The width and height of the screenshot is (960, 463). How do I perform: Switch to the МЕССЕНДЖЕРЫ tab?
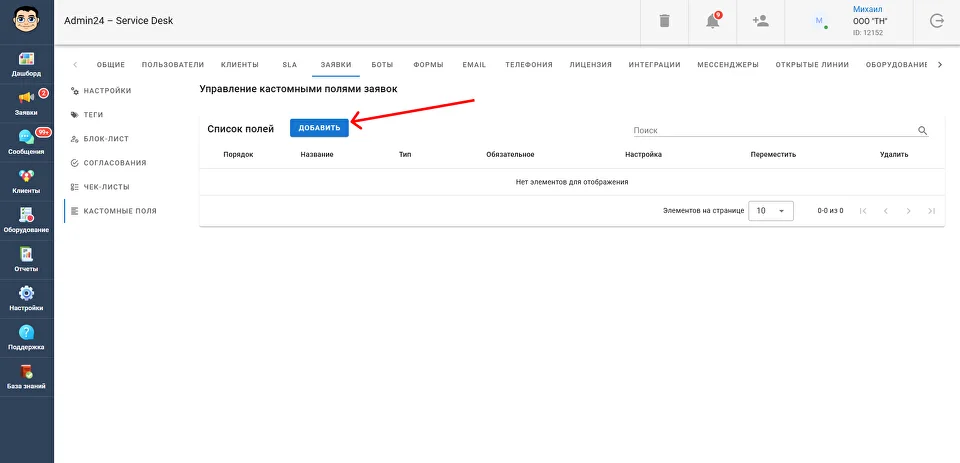(728, 64)
